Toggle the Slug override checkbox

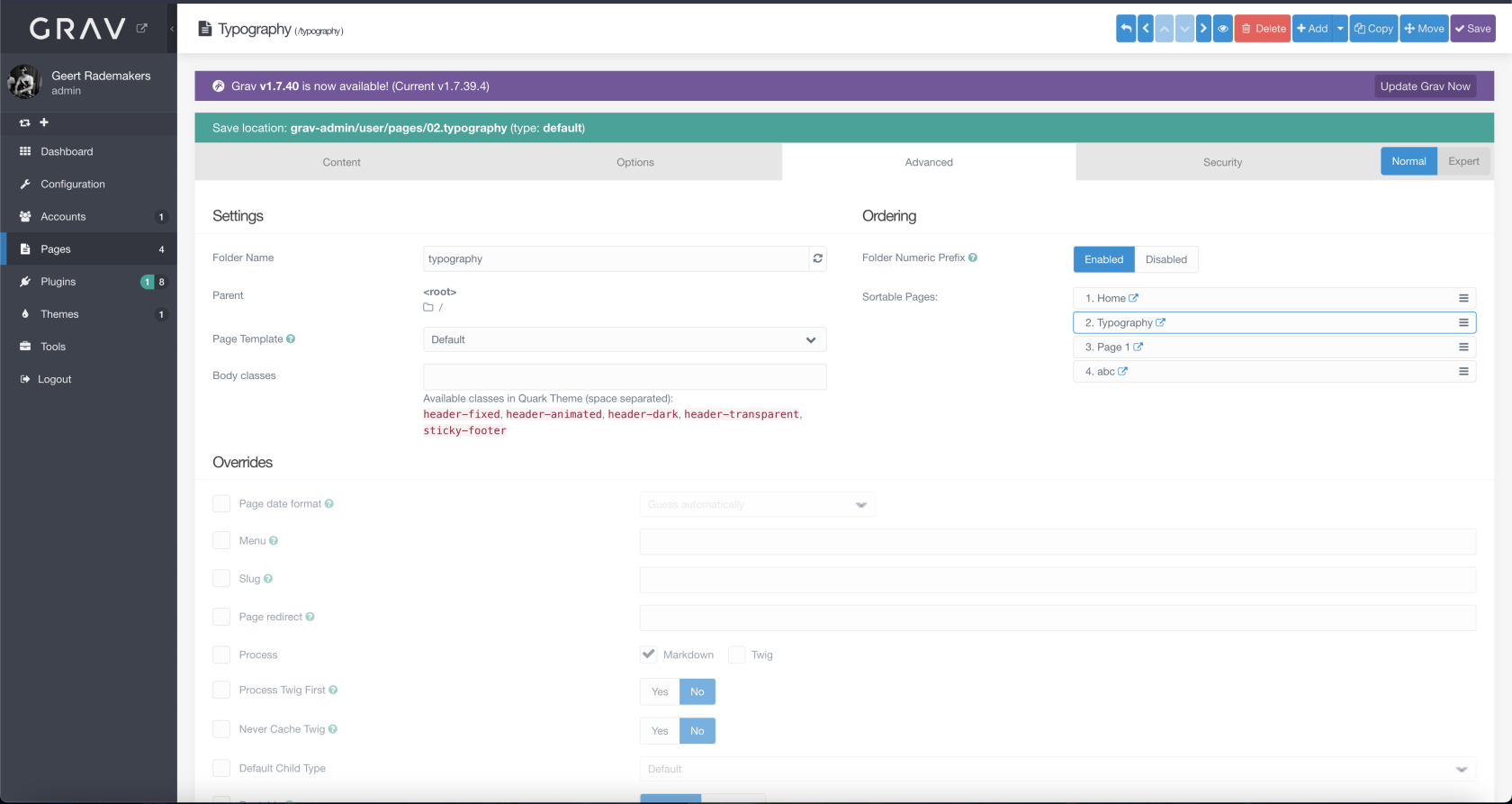point(221,579)
